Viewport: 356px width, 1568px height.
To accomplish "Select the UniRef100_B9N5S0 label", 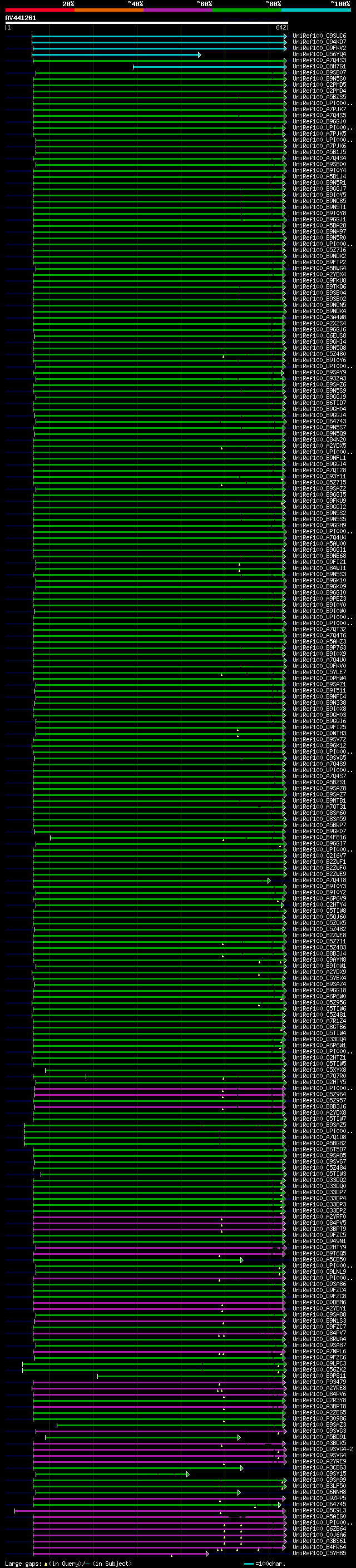I will pos(319,78).
